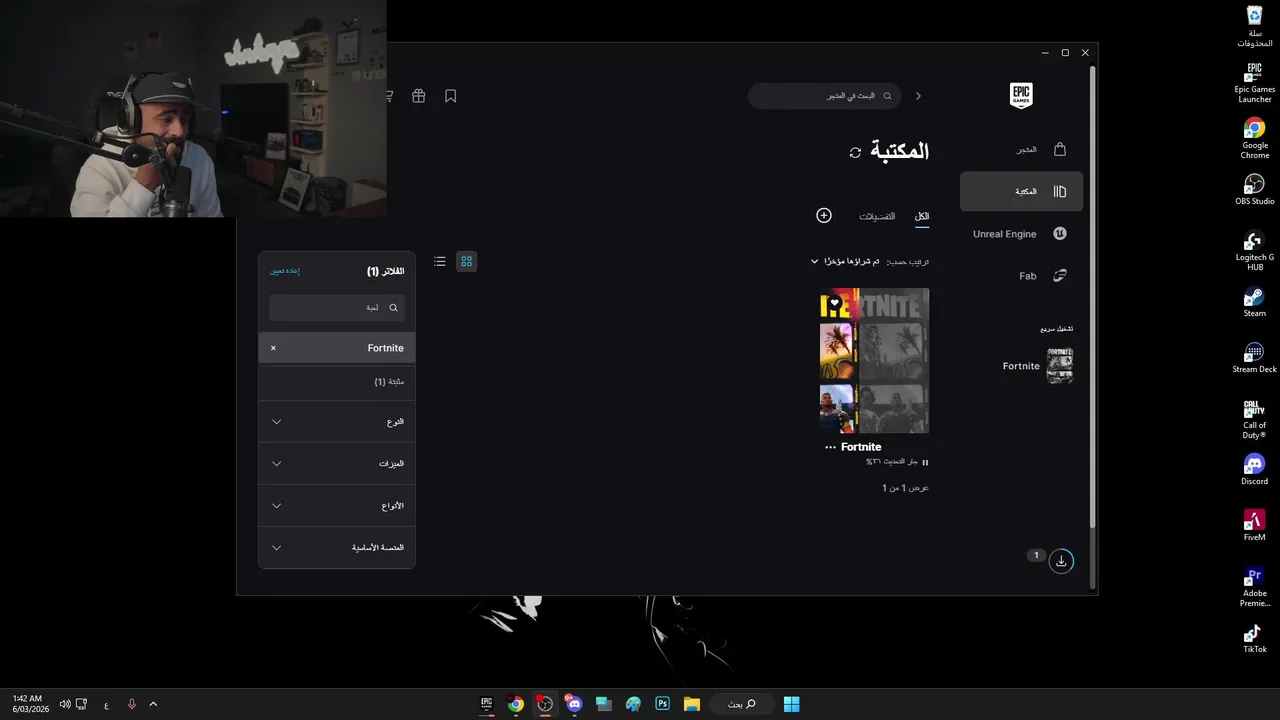
Task: Switch library to grid view
Action: click(466, 261)
